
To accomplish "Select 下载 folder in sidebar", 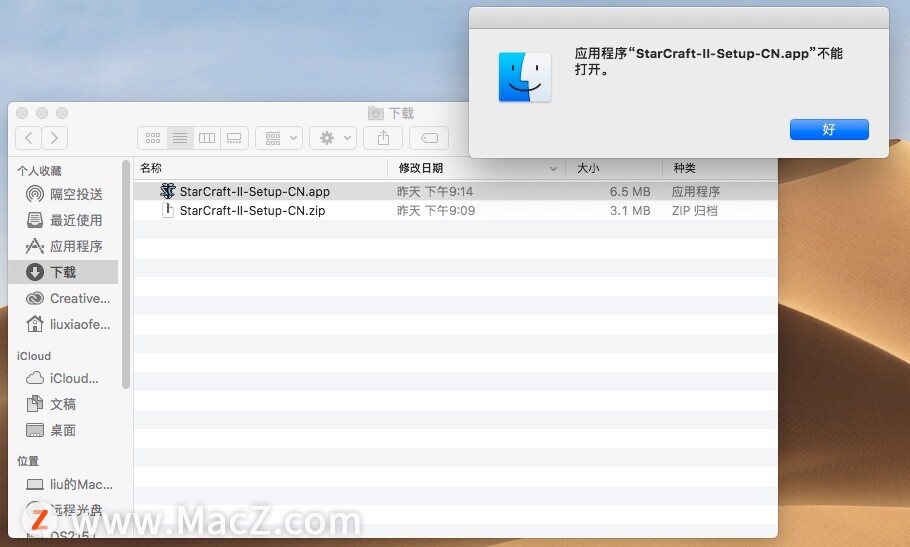I will [x=65, y=272].
